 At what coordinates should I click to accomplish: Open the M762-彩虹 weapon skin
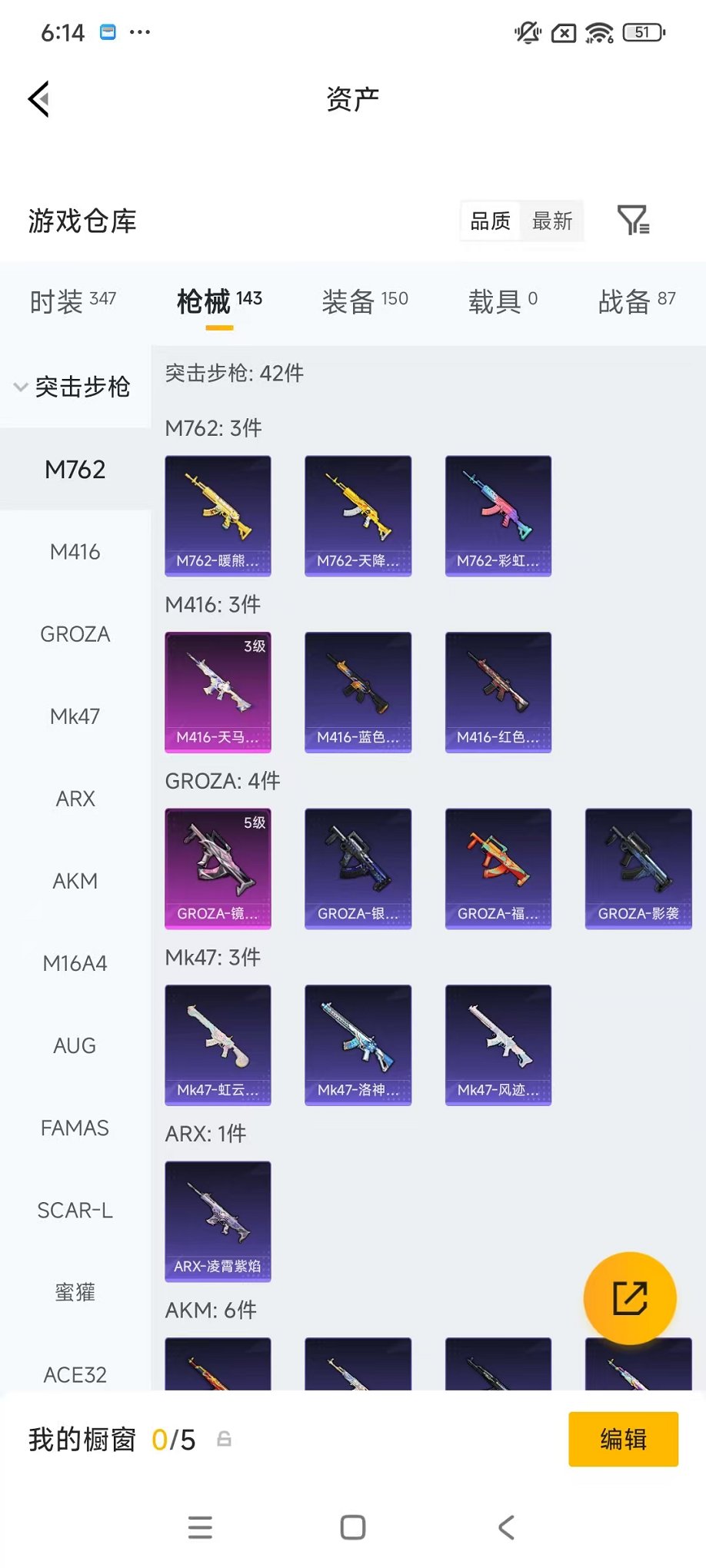[x=498, y=516]
